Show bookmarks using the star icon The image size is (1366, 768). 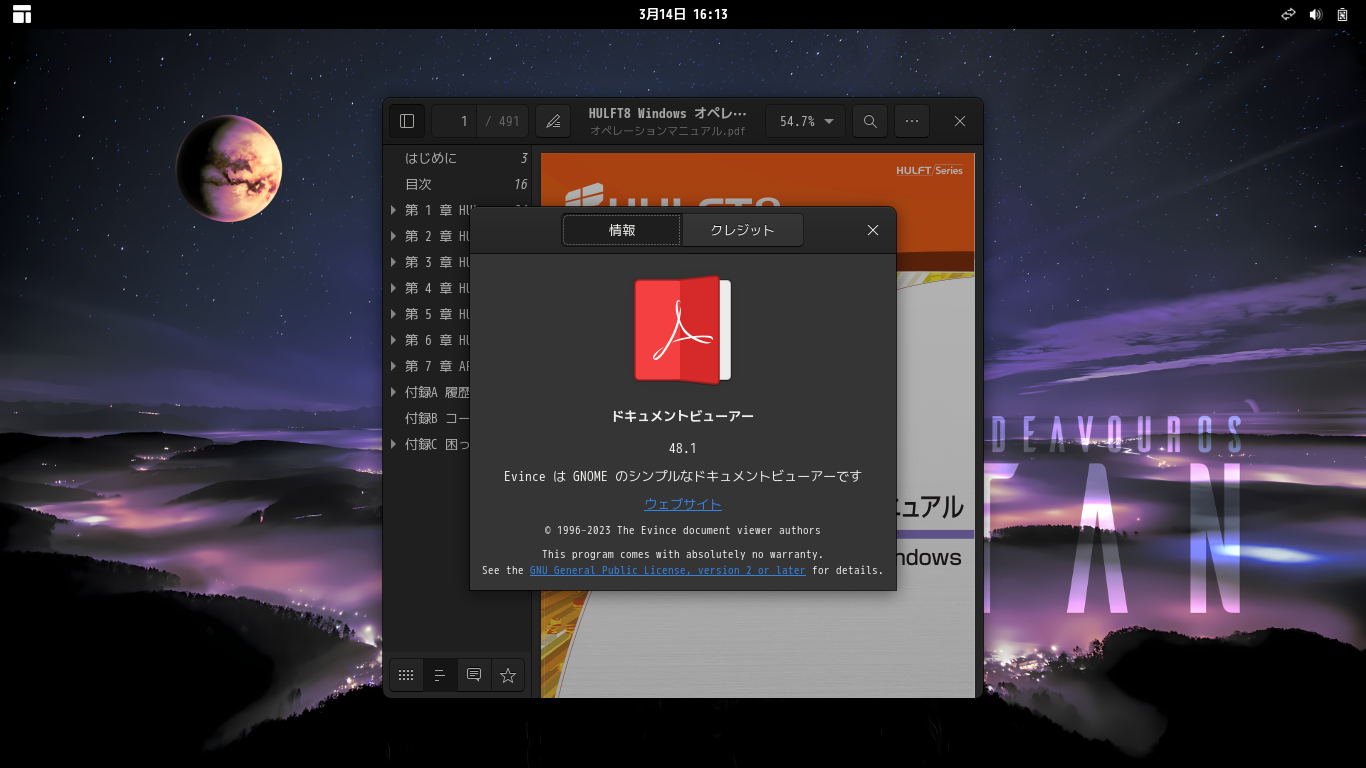point(508,675)
